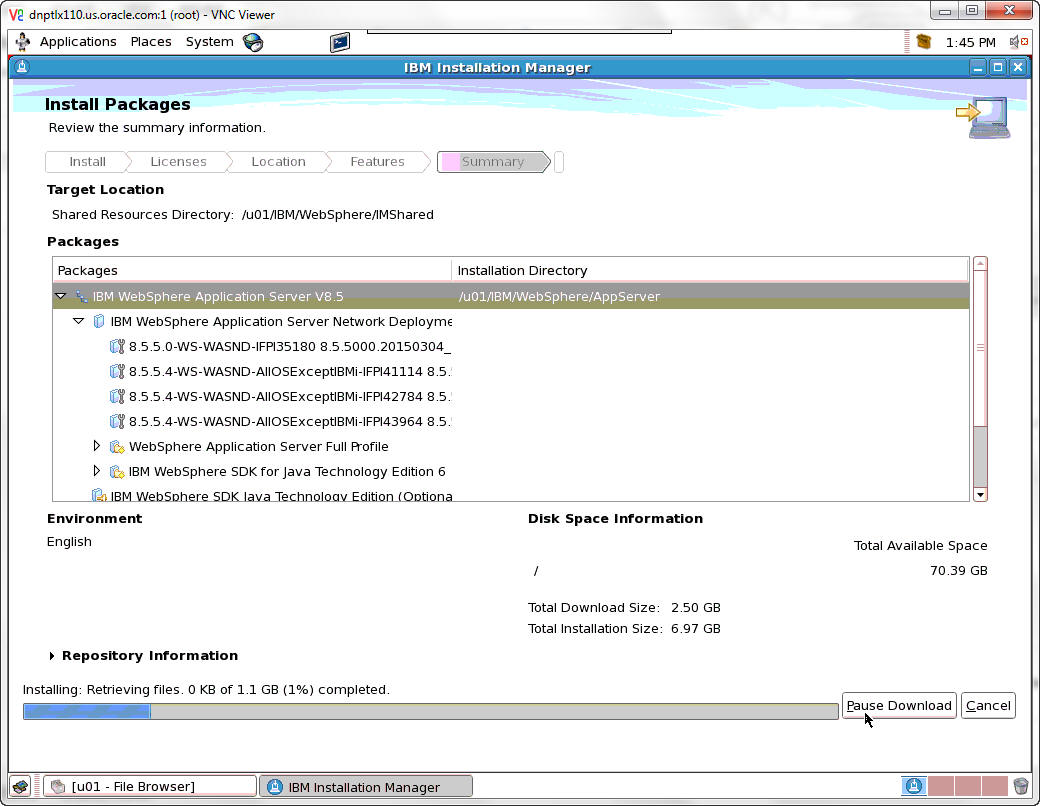Go to the Location wizard step
The image size is (1040, 806).
pyautogui.click(x=278, y=162)
